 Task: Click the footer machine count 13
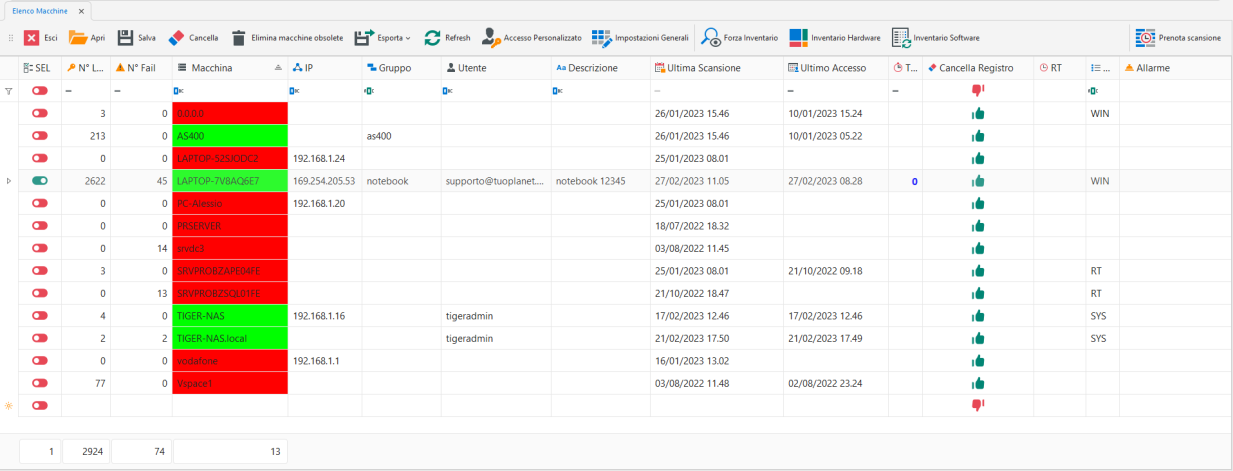(230, 452)
